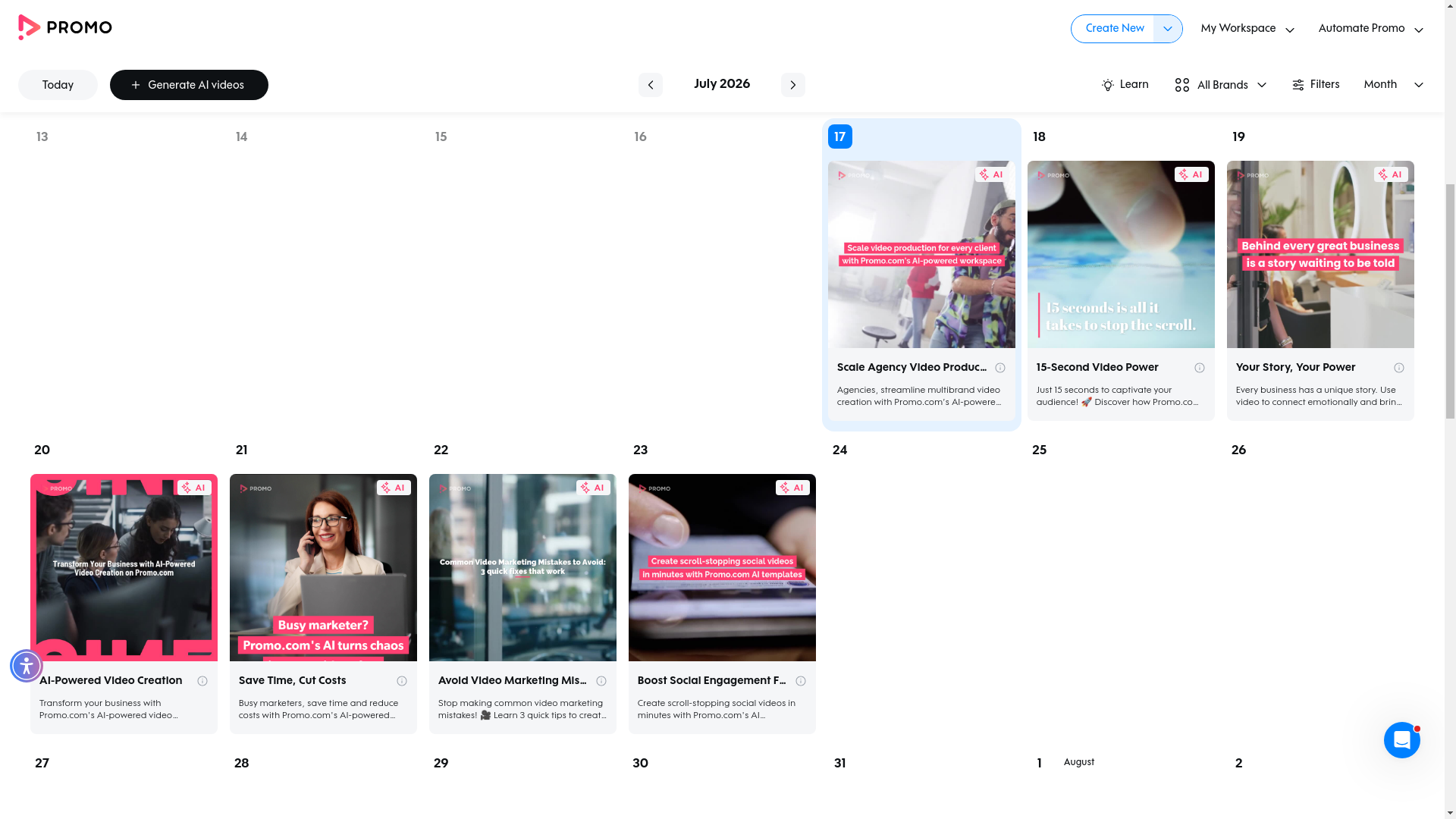Click the Boost Social Engagement title

711,681
